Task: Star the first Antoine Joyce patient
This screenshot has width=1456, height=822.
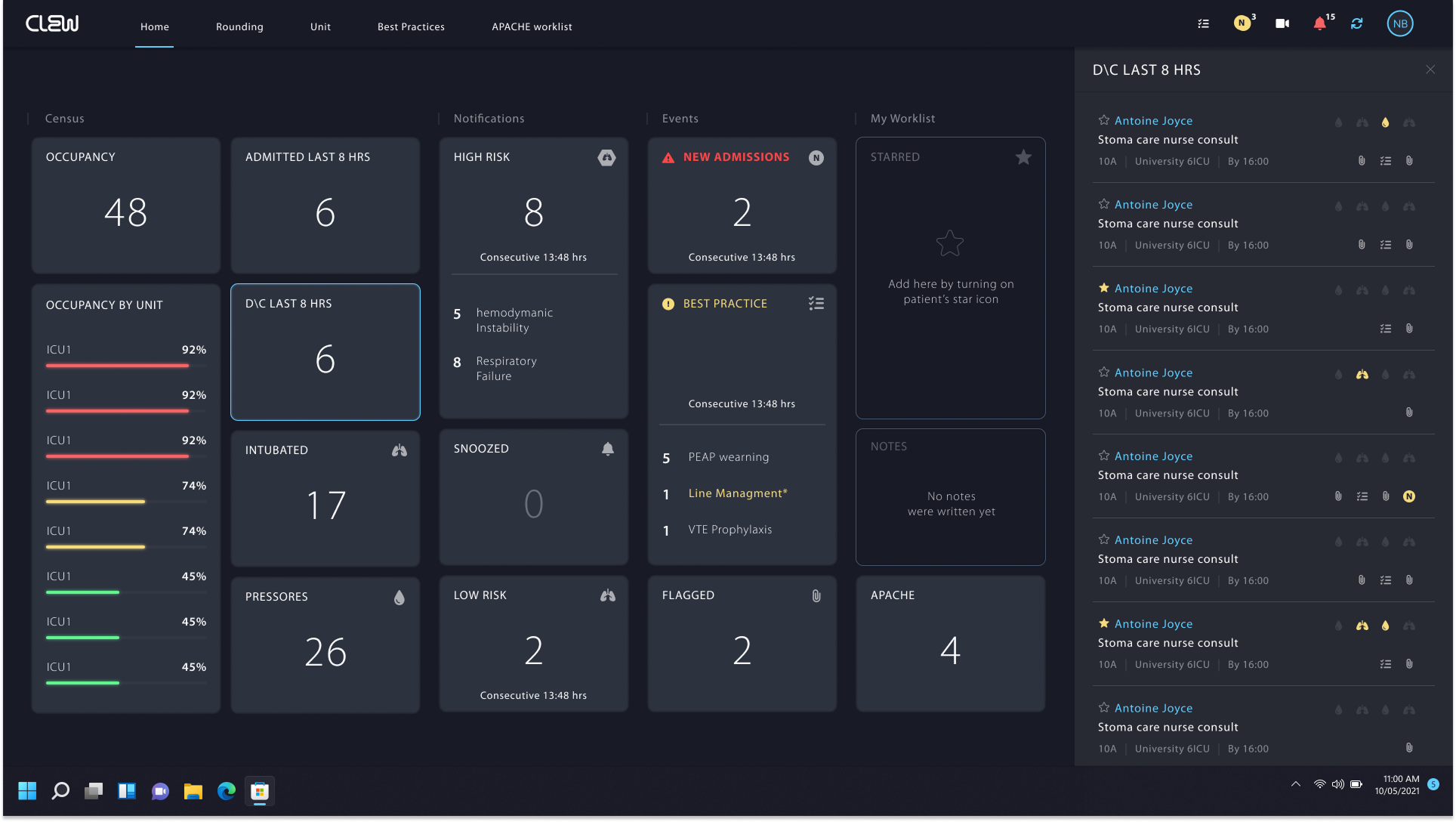Action: pyautogui.click(x=1103, y=120)
